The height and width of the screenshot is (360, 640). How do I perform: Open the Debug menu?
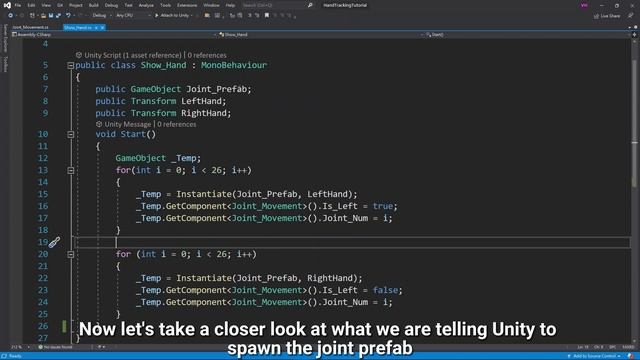111,5
